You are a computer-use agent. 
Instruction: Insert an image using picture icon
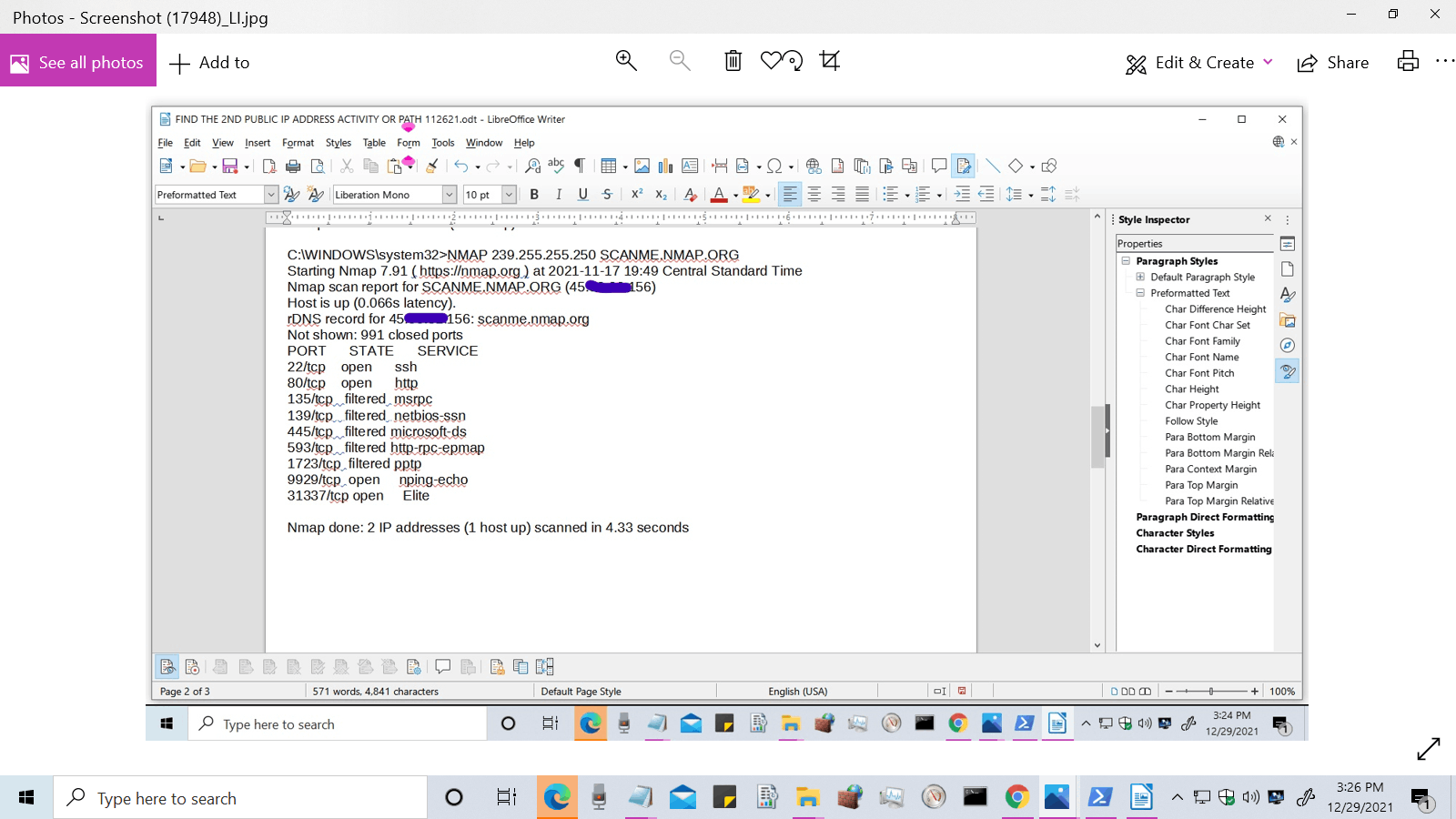pos(642,166)
